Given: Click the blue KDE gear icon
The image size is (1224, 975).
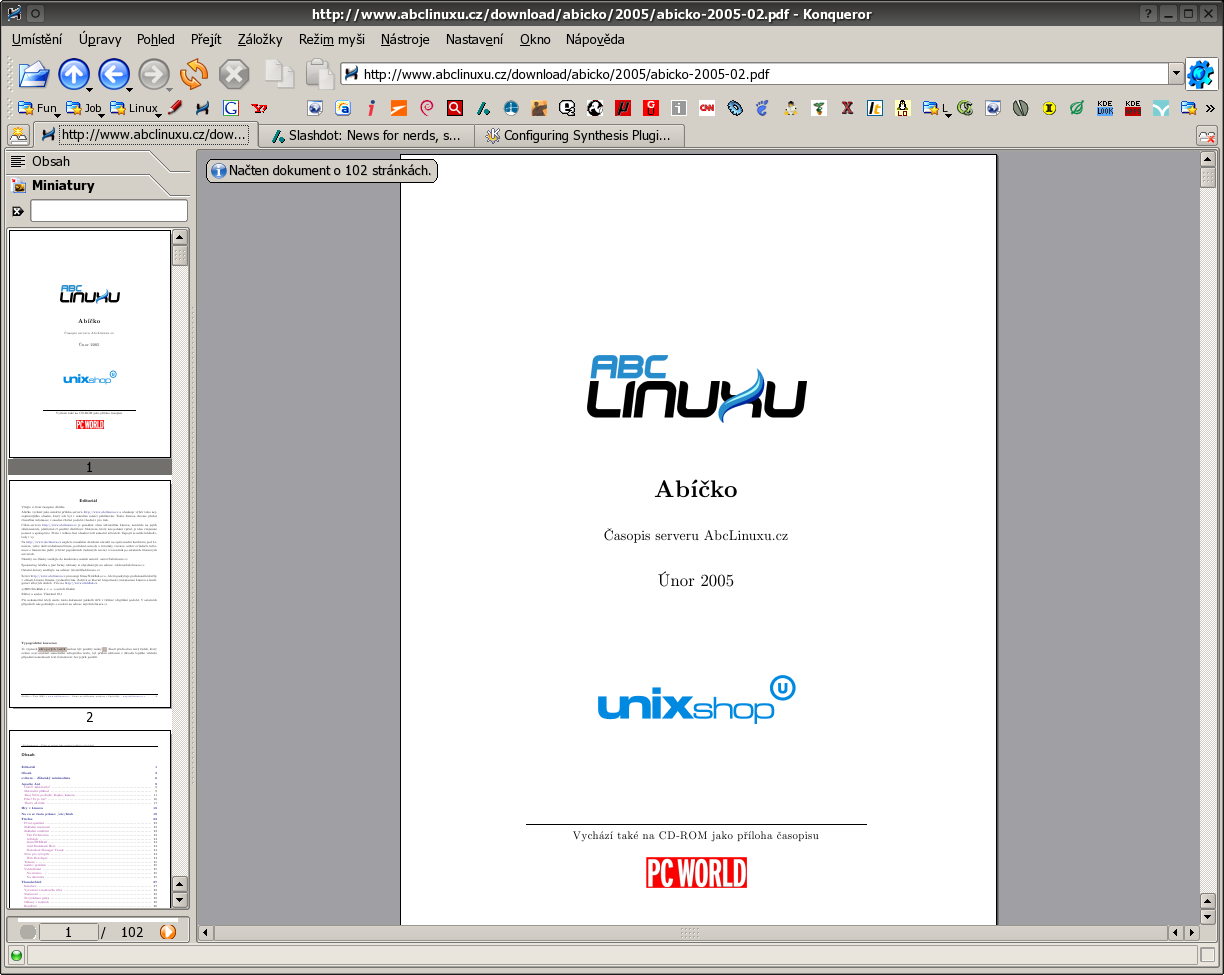Looking at the screenshot, I should click(x=1201, y=74).
